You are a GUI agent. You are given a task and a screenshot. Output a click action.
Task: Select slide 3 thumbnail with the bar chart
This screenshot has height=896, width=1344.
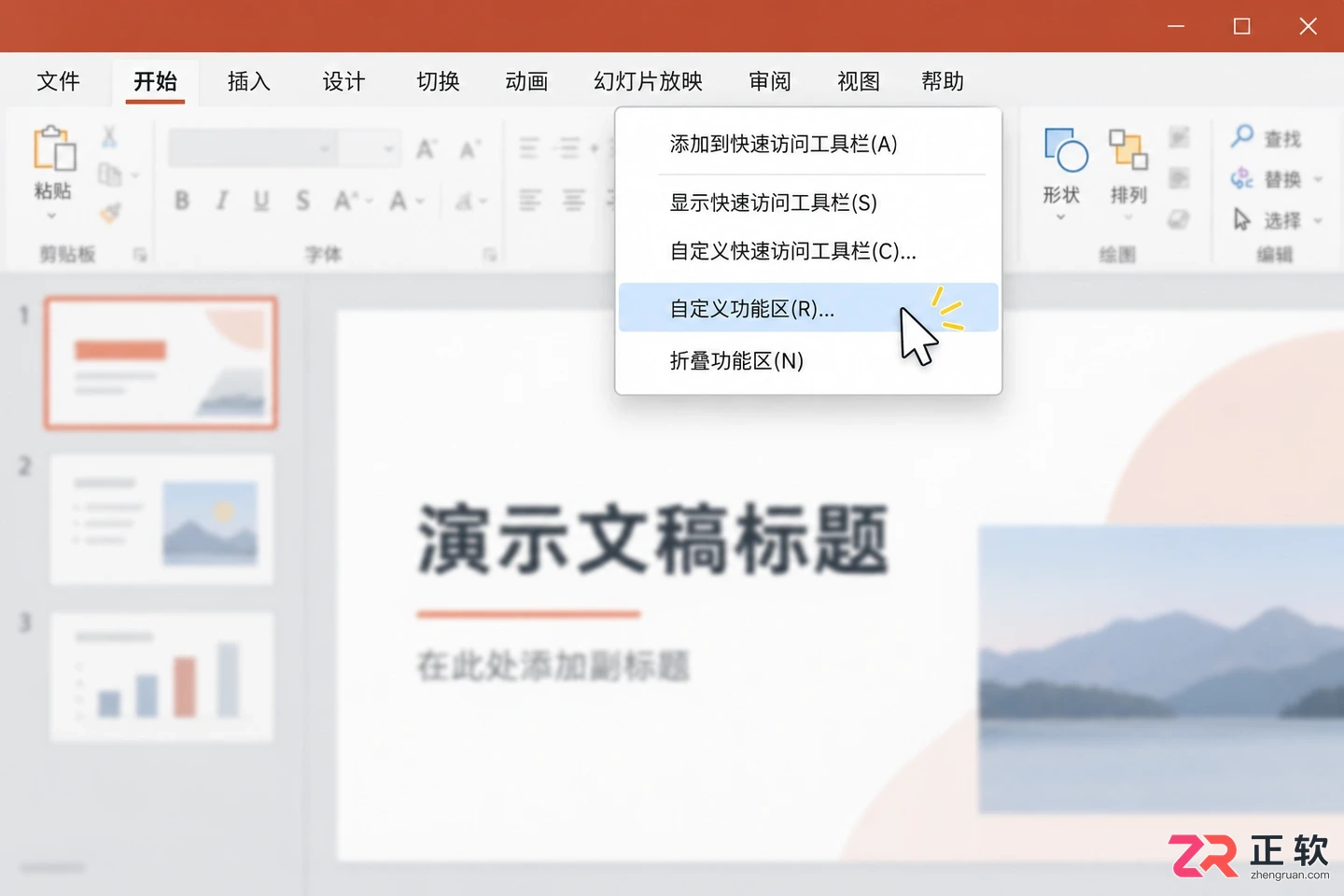pyautogui.click(x=161, y=677)
